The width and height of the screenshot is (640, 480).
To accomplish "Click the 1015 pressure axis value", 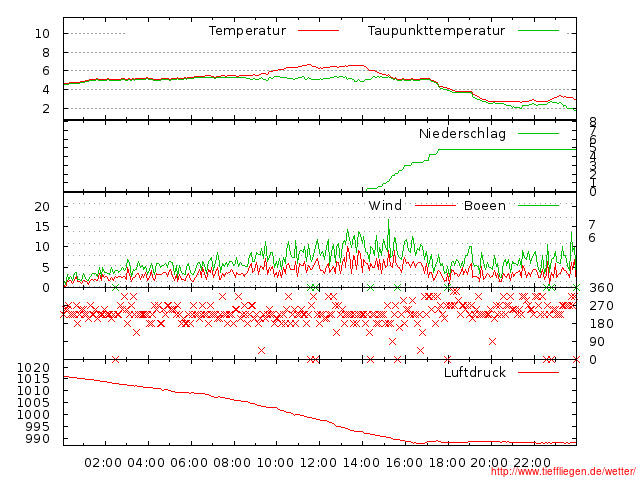I will (33, 379).
